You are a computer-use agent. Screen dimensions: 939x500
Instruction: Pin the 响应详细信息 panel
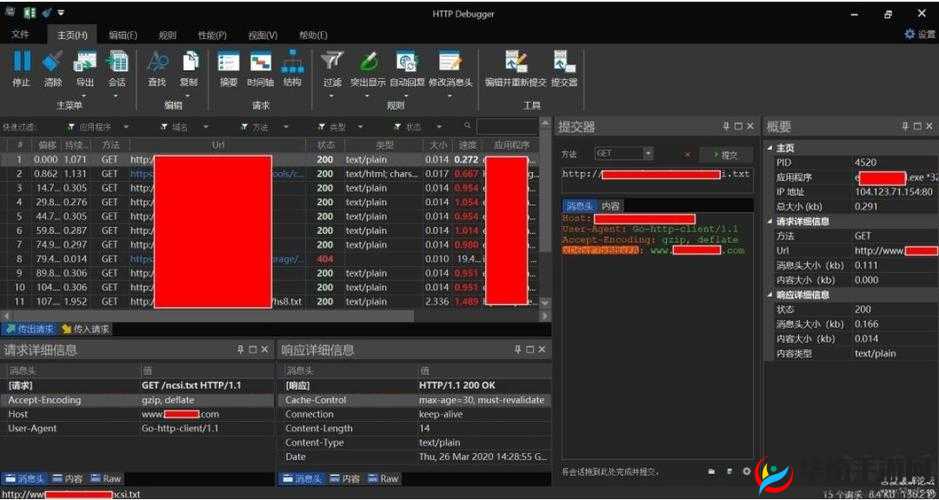point(517,349)
